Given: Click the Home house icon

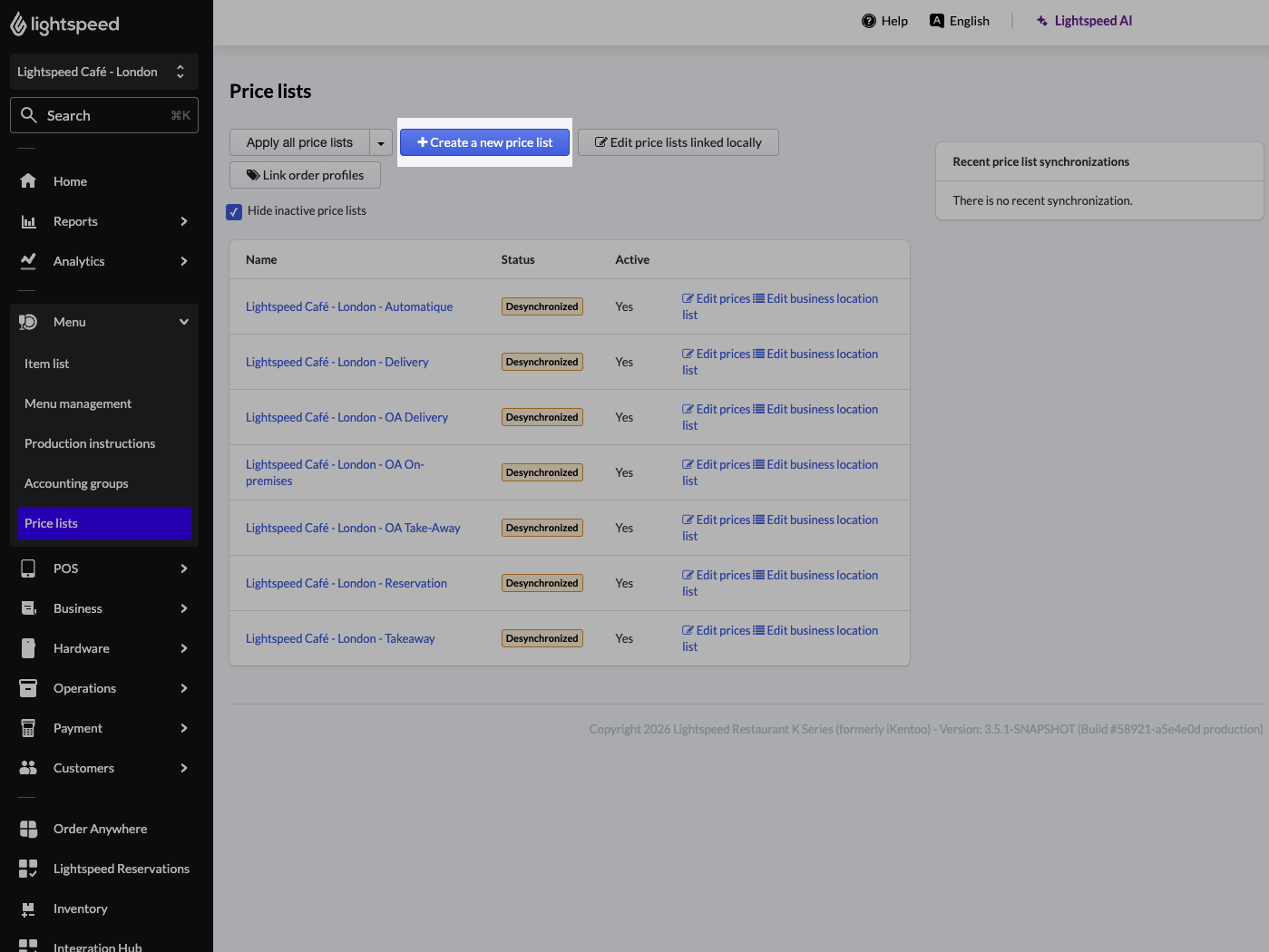Looking at the screenshot, I should coord(28,181).
